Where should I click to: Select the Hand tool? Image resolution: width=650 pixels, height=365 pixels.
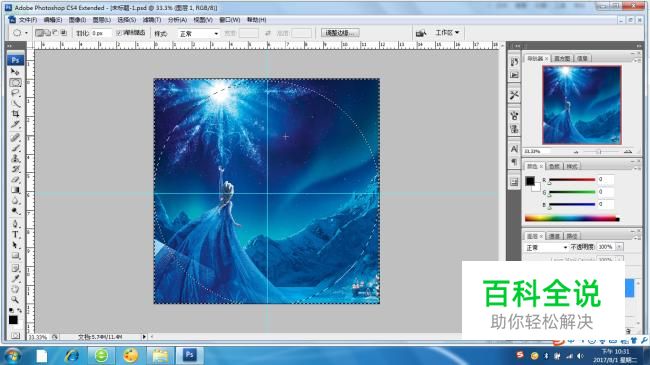pyautogui.click(x=15, y=289)
